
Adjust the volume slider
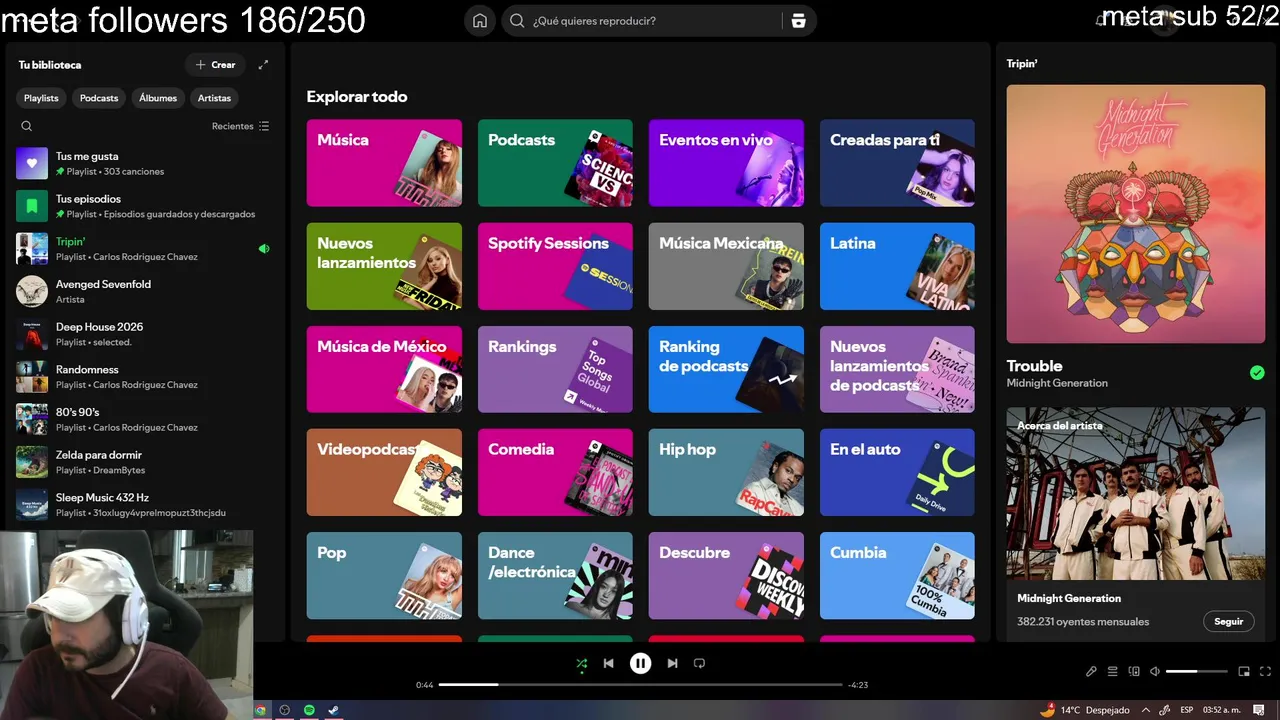1196,672
